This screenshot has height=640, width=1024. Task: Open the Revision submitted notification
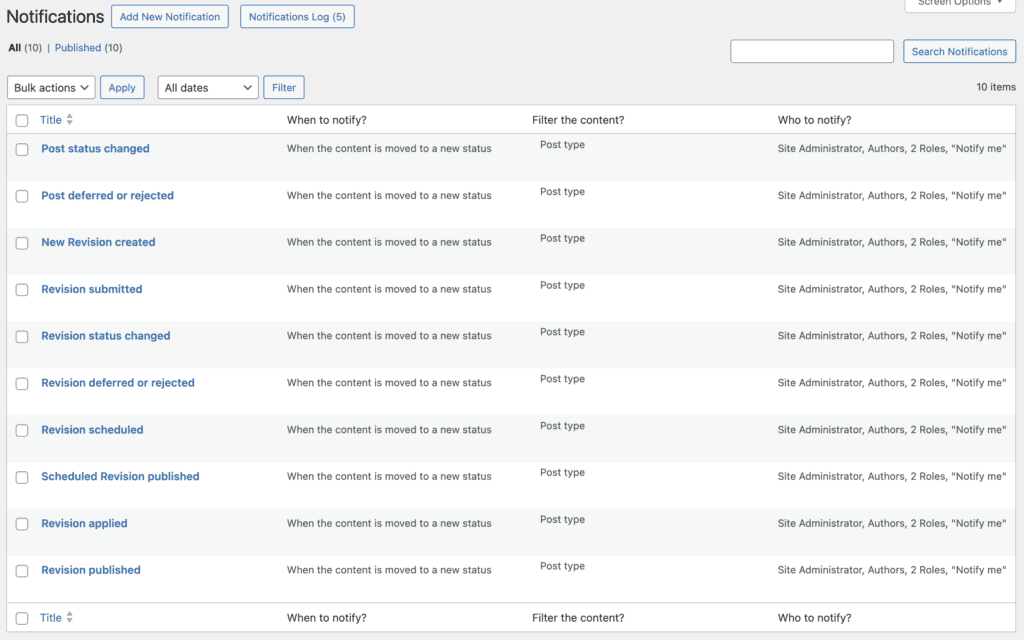(x=91, y=289)
